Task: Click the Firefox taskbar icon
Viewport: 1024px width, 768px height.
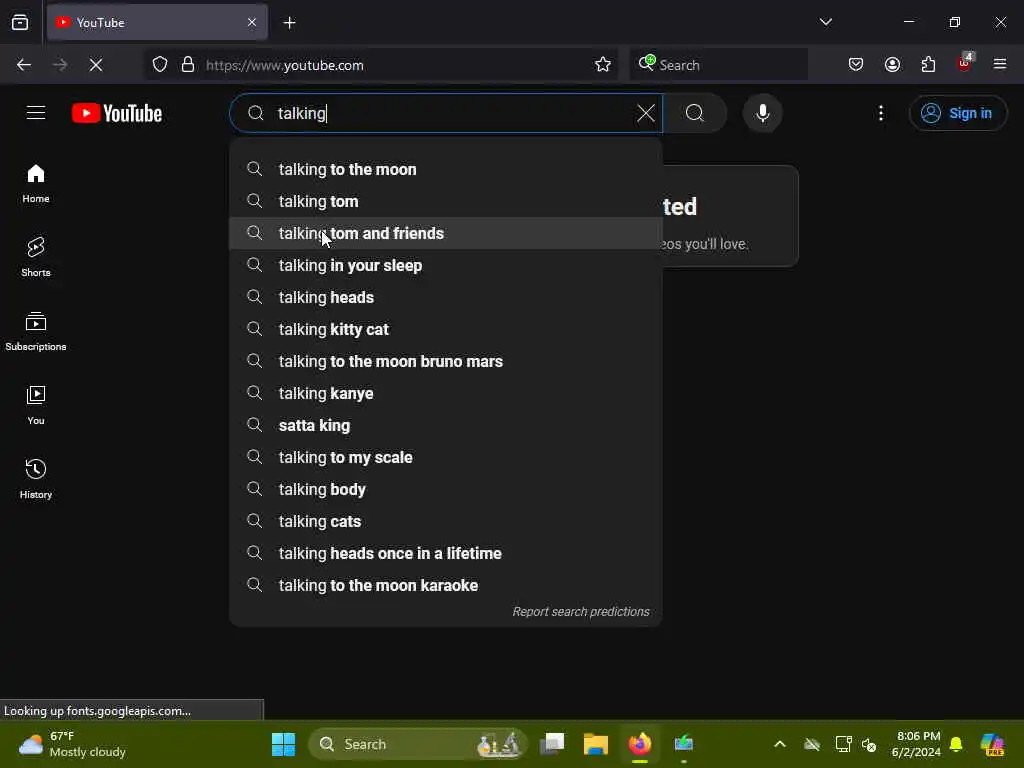Action: [x=639, y=744]
